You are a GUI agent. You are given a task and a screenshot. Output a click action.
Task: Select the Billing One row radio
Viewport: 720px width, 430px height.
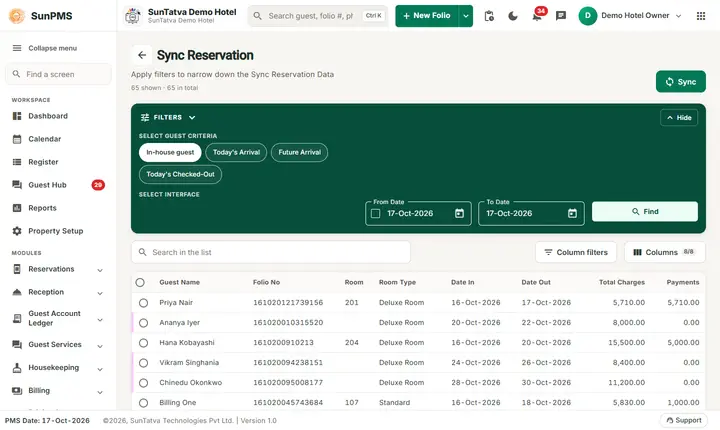pyautogui.click(x=143, y=403)
